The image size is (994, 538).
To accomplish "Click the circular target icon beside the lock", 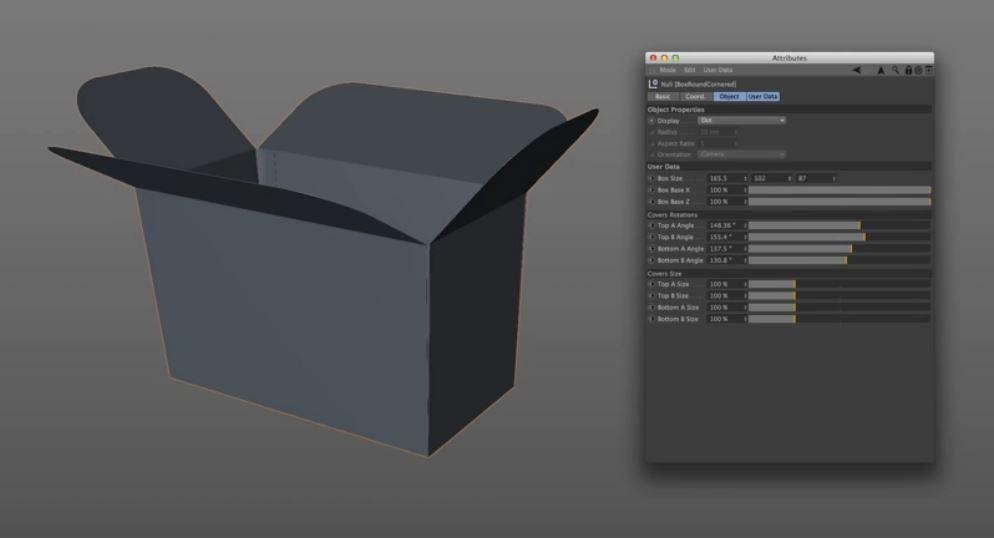I will pyautogui.click(x=917, y=70).
